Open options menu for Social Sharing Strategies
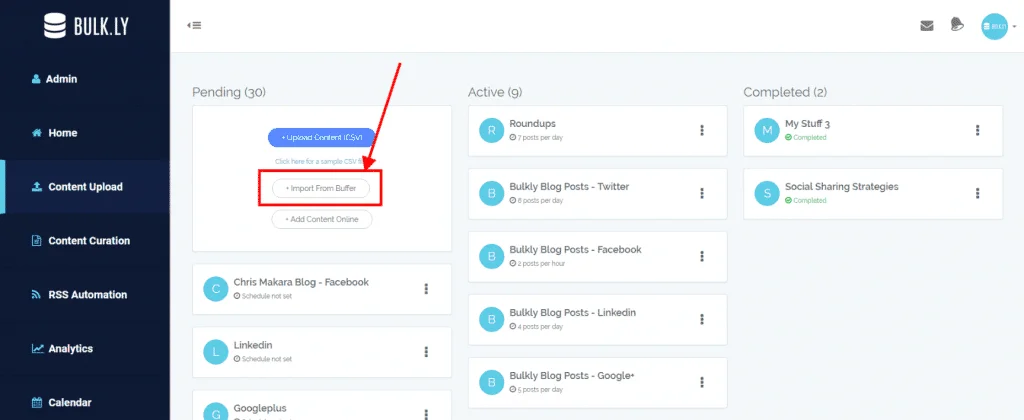Screen dimensions: 1024x420 [978, 193]
